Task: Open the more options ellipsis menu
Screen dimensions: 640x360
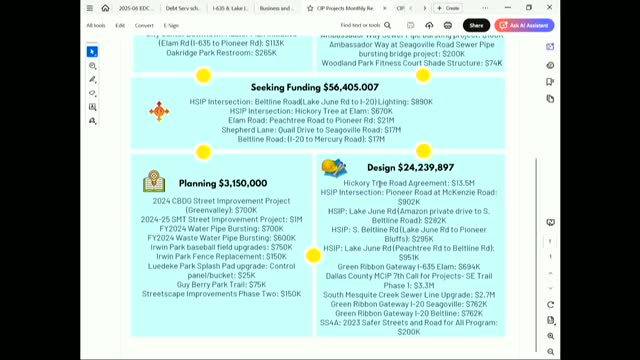Action: [x=485, y=8]
